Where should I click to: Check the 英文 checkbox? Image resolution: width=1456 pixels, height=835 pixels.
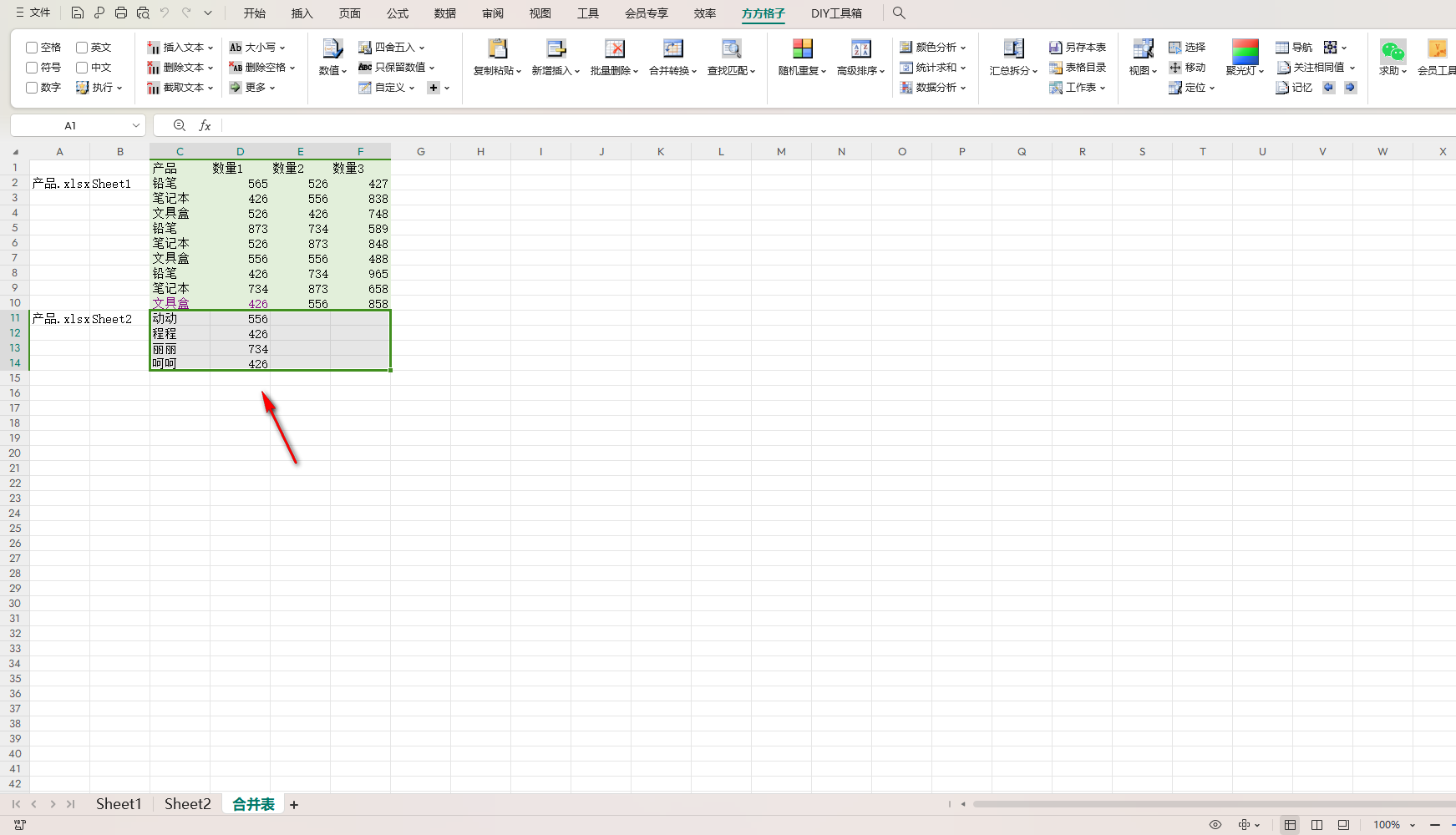(82, 48)
